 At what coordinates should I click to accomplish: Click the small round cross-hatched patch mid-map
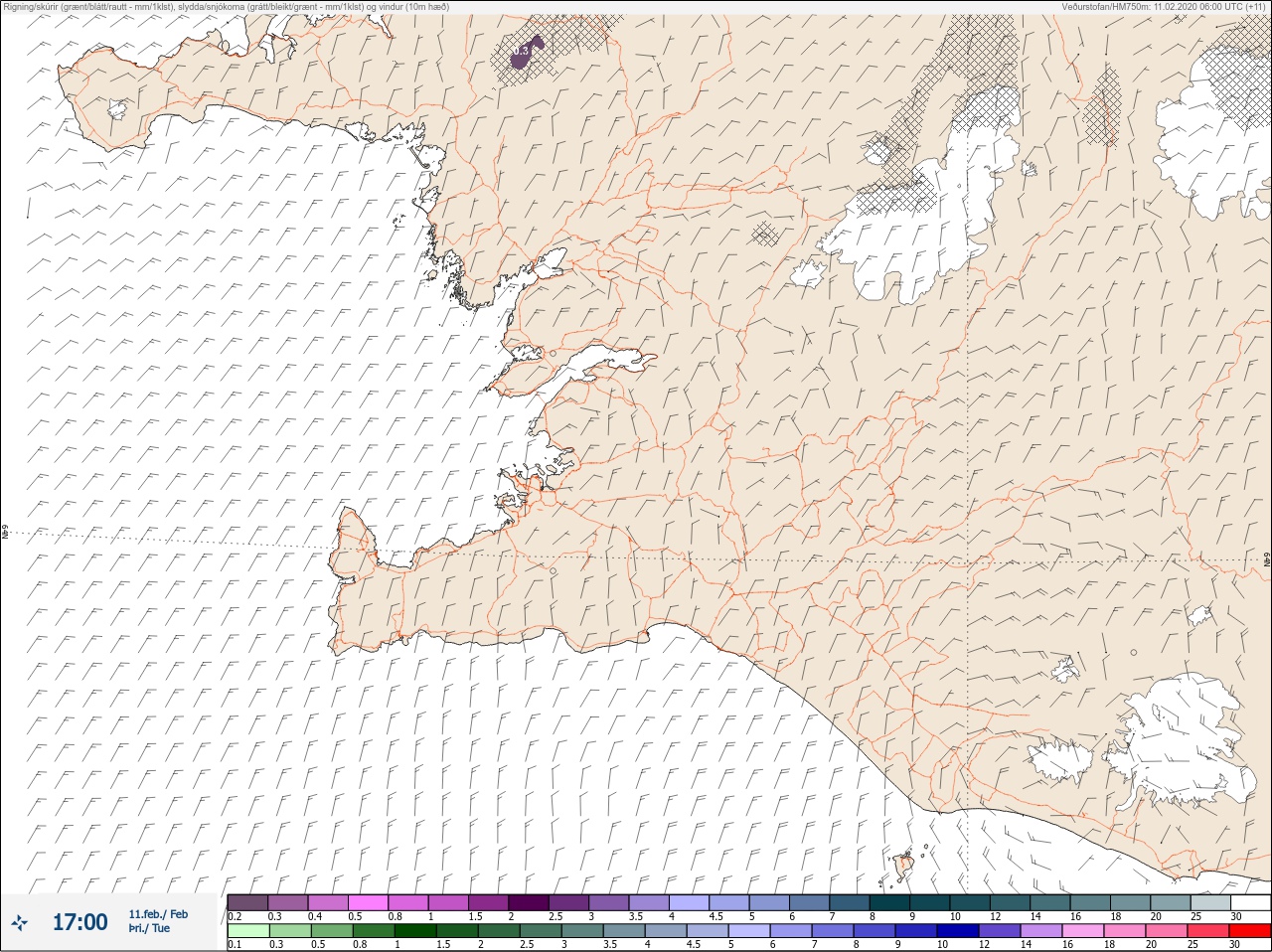[764, 235]
